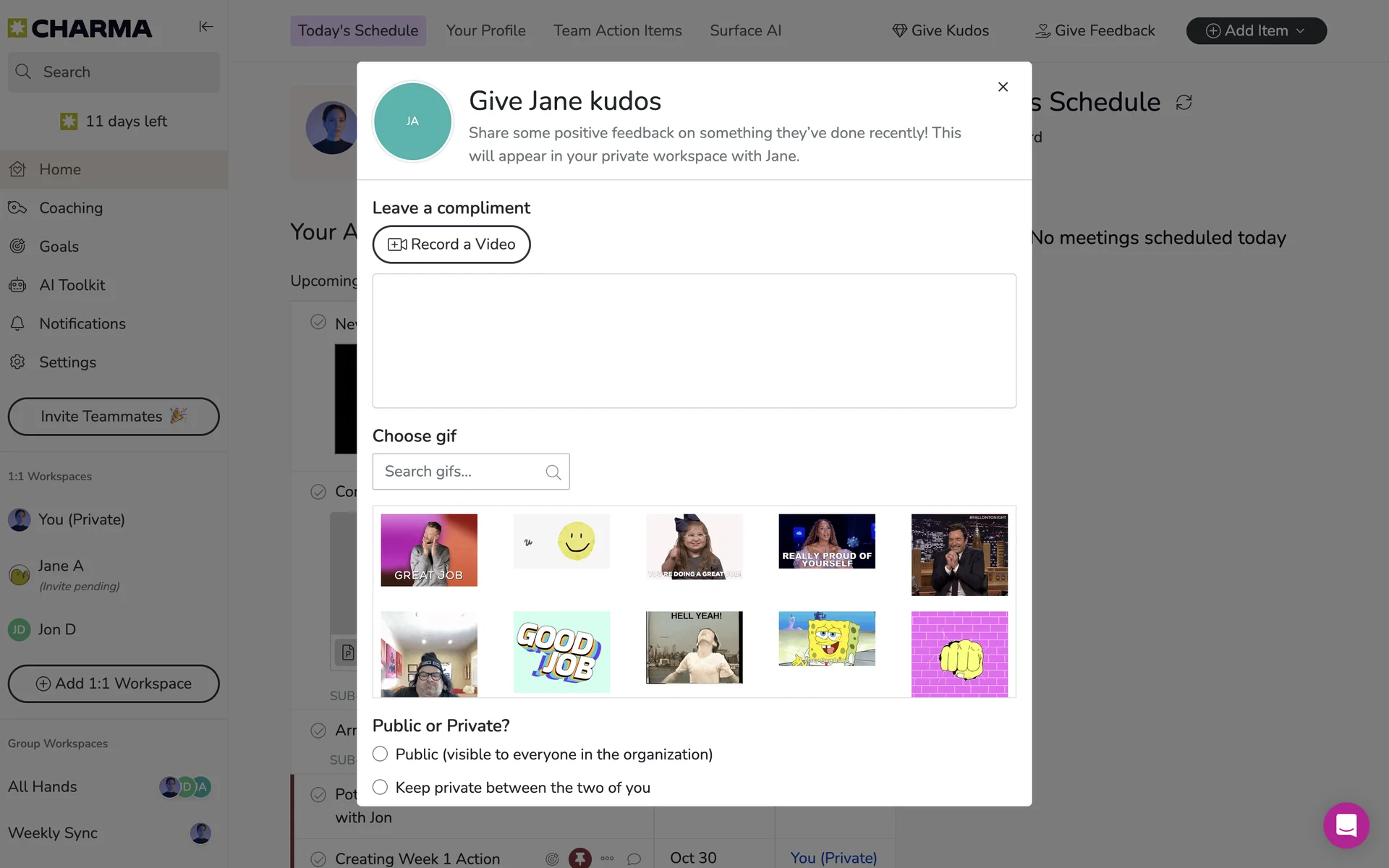Viewport: 1389px width, 868px height.
Task: Open AI Toolkit in sidebar
Action: click(x=72, y=285)
